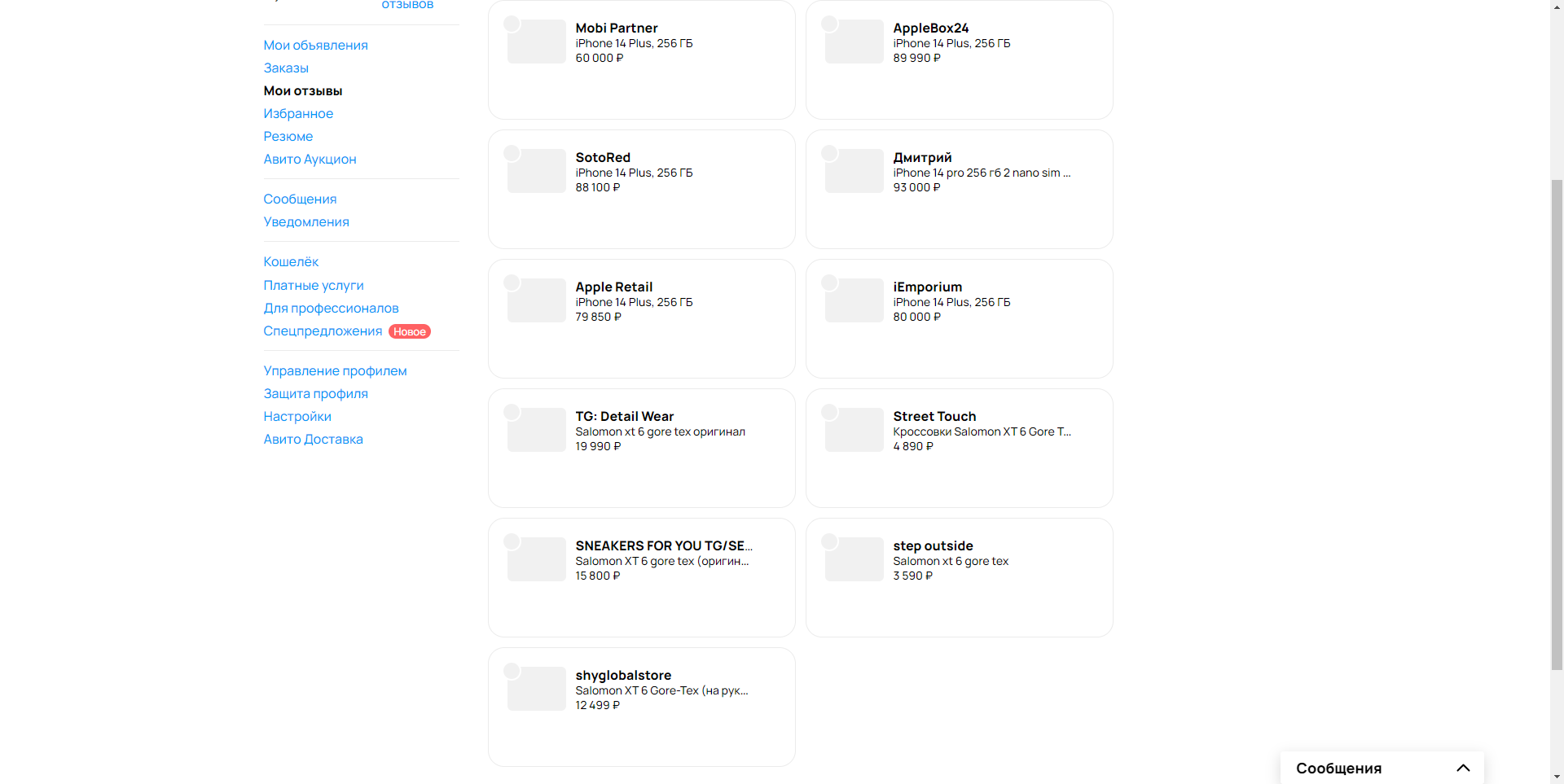Click the shyglobalstore item thumbnail
The width and height of the screenshot is (1564, 784).
[x=537, y=689]
